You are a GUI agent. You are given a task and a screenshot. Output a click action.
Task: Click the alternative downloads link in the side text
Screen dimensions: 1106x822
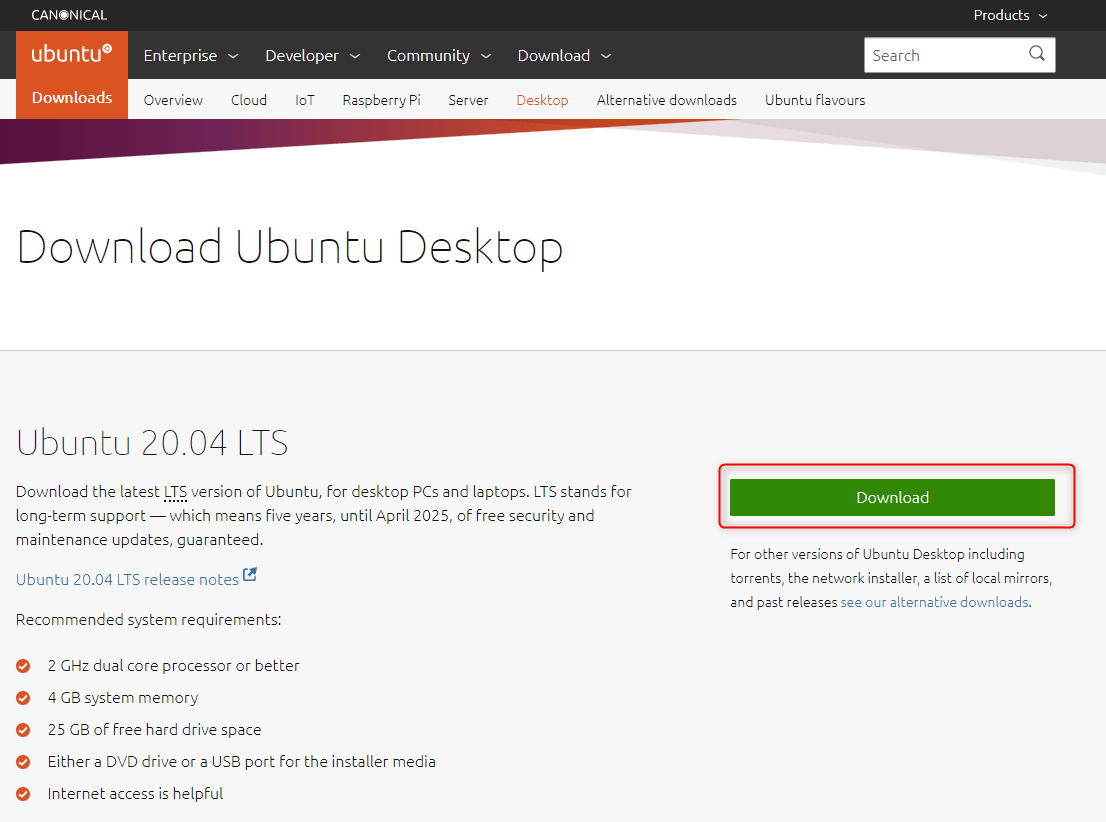(933, 601)
